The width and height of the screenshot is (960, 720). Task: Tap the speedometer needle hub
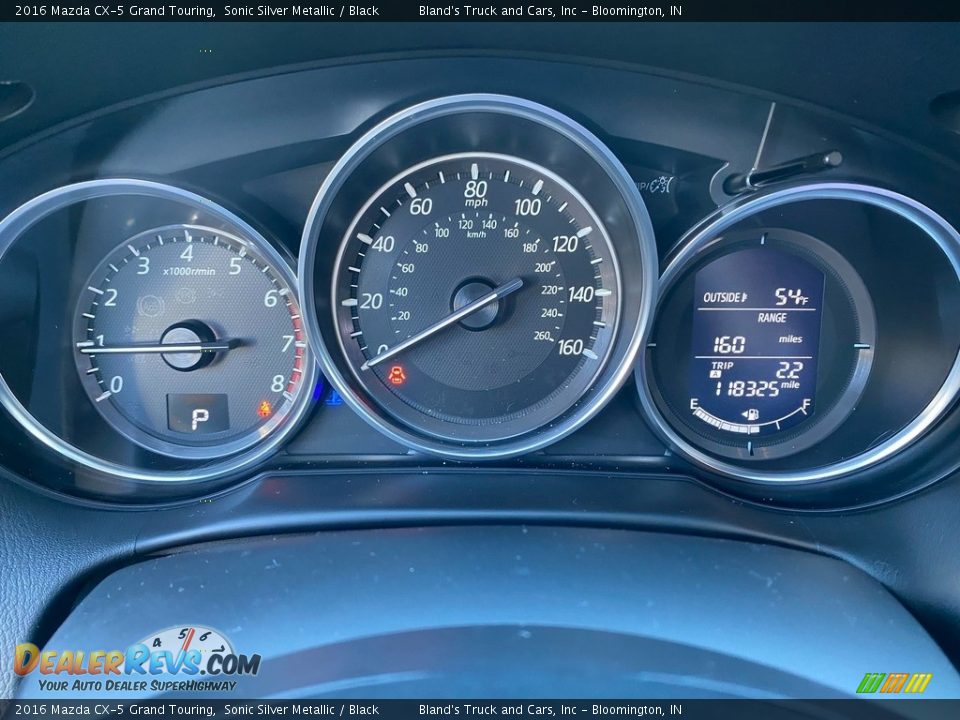coord(477,303)
